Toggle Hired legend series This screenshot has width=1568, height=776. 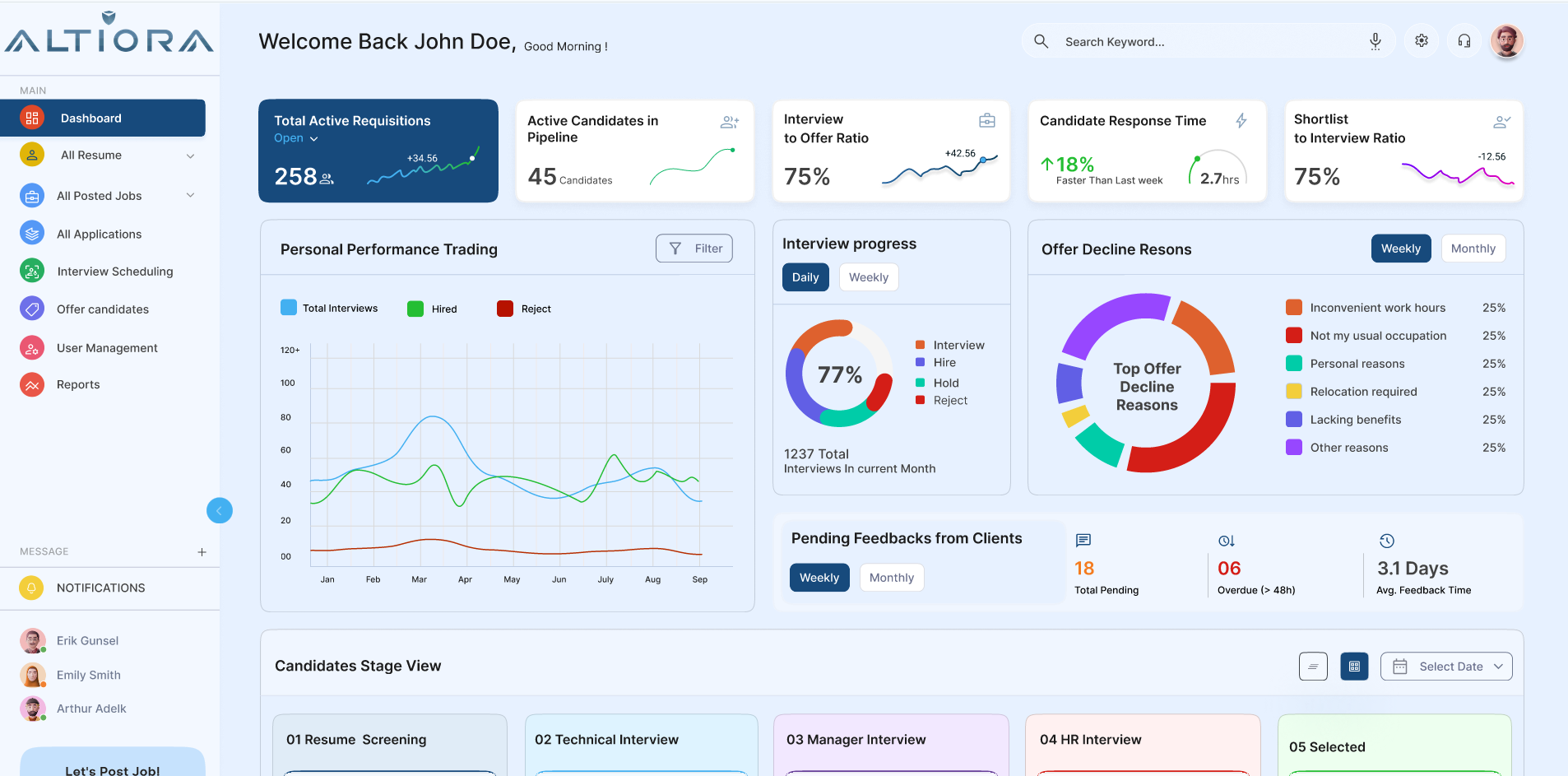[x=433, y=309]
